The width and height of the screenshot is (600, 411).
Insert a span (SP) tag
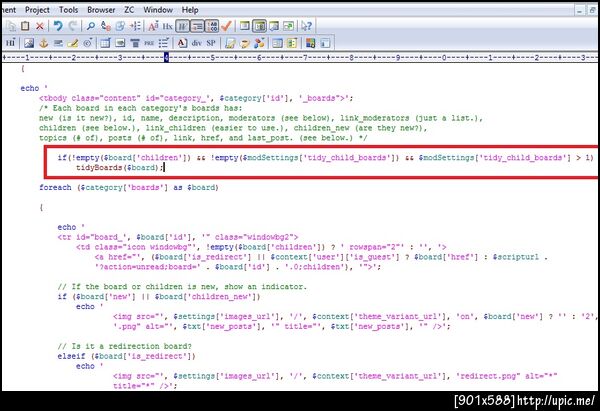coord(211,43)
